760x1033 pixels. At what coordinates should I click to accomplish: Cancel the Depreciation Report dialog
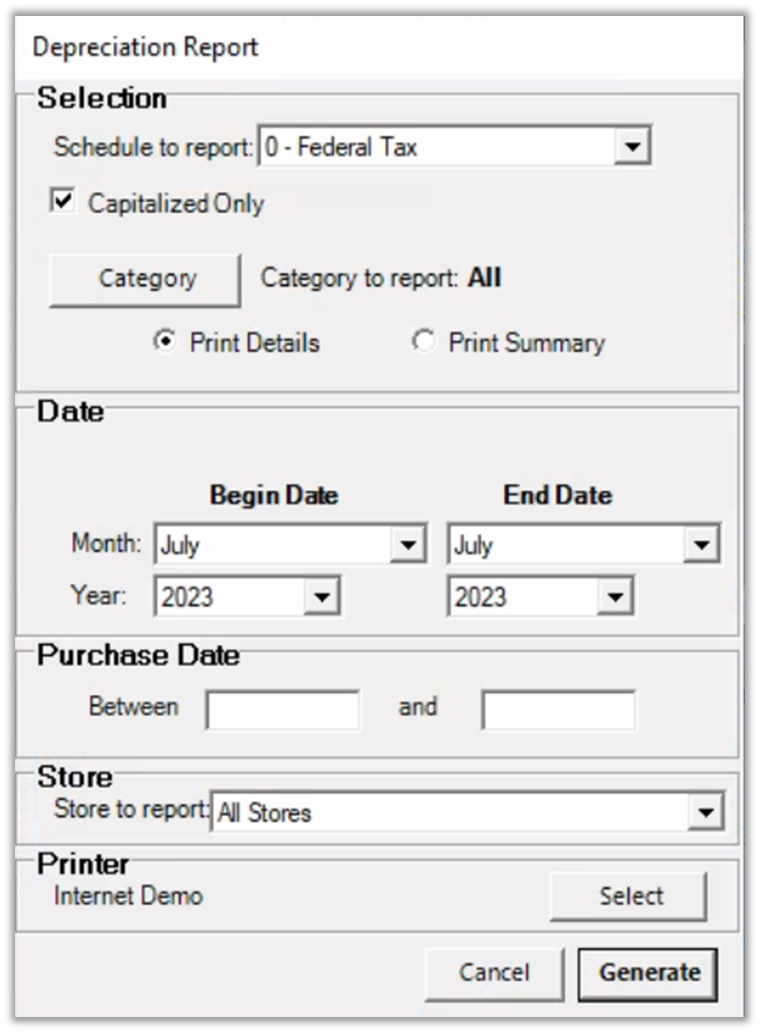coord(494,972)
